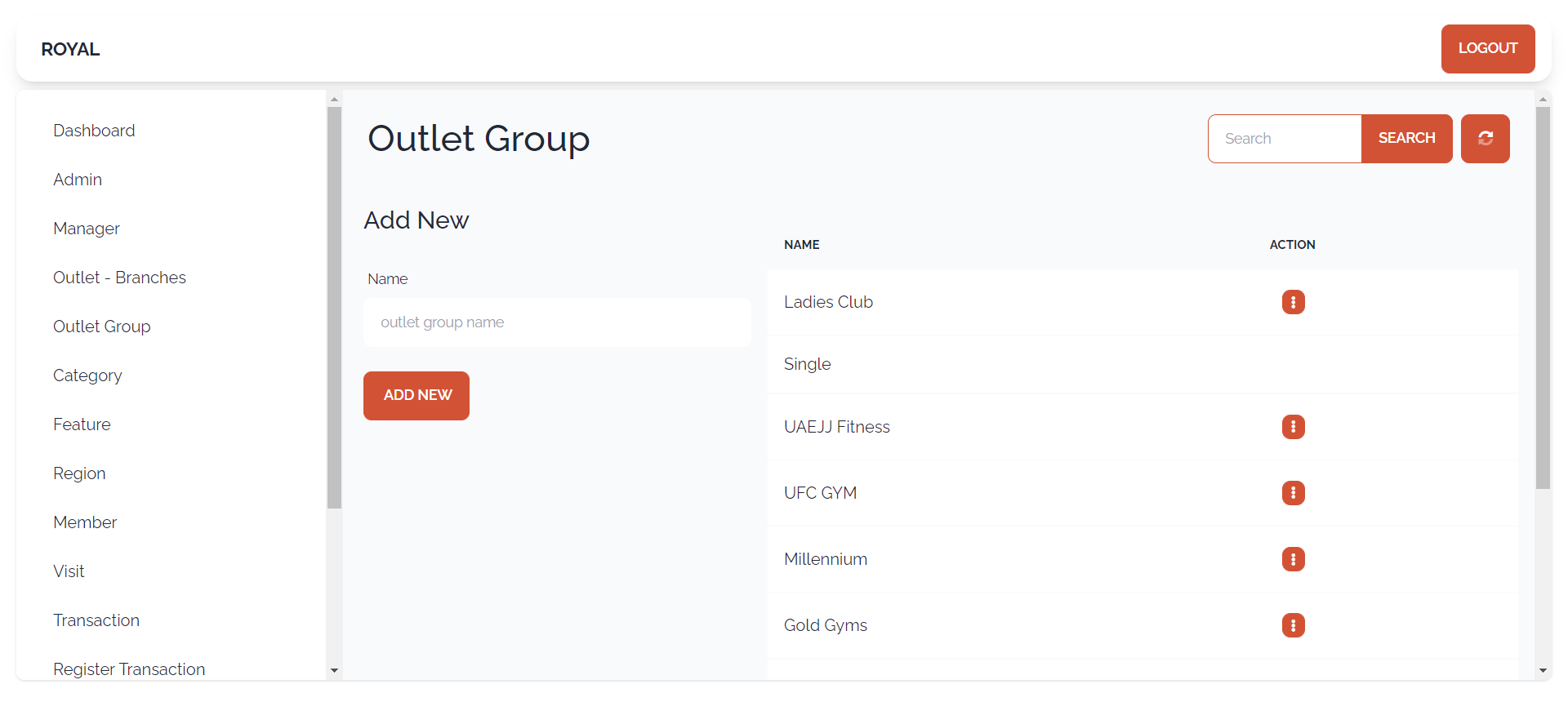Focus the outlet group name field
This screenshot has height=702, width=1568.
(557, 322)
